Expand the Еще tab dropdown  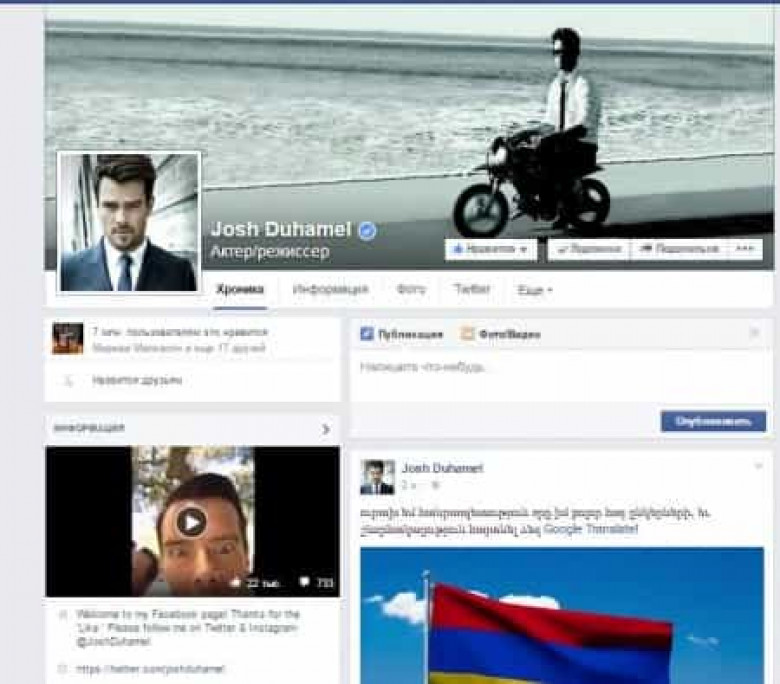pyautogui.click(x=535, y=290)
